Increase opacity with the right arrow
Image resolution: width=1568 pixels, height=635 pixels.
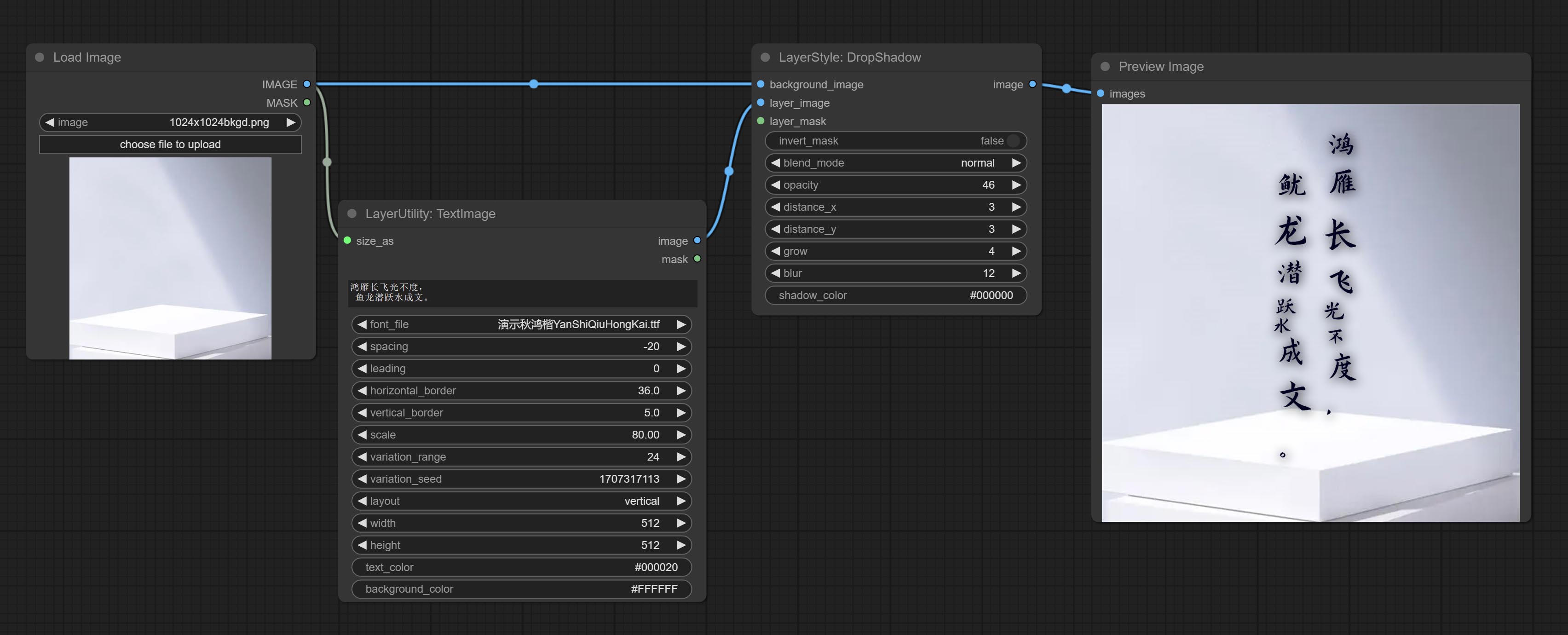pos(1016,185)
